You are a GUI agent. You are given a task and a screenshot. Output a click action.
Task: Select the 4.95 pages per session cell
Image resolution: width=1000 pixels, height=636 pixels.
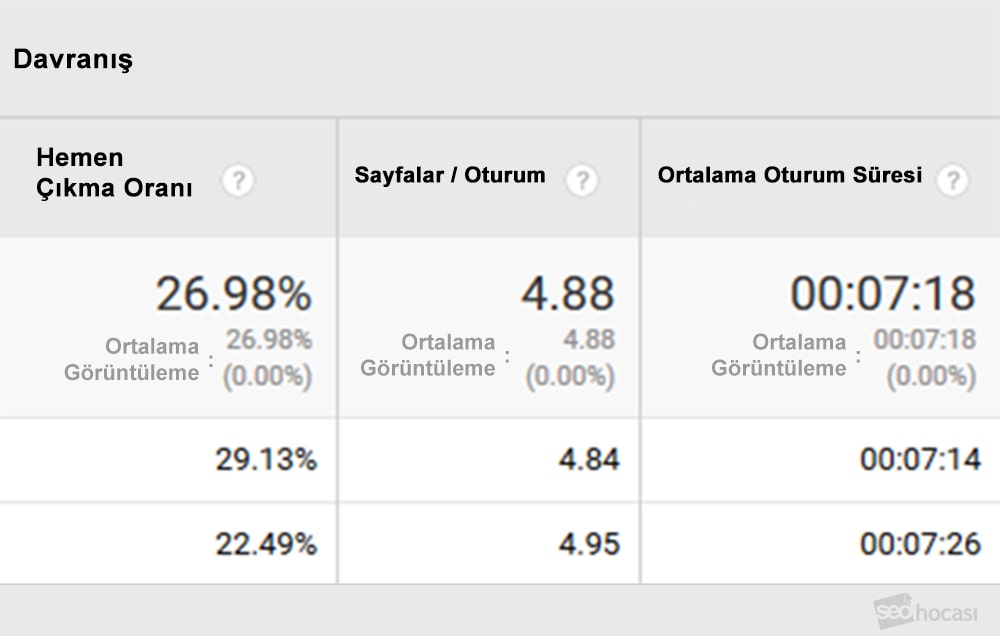tap(589, 544)
